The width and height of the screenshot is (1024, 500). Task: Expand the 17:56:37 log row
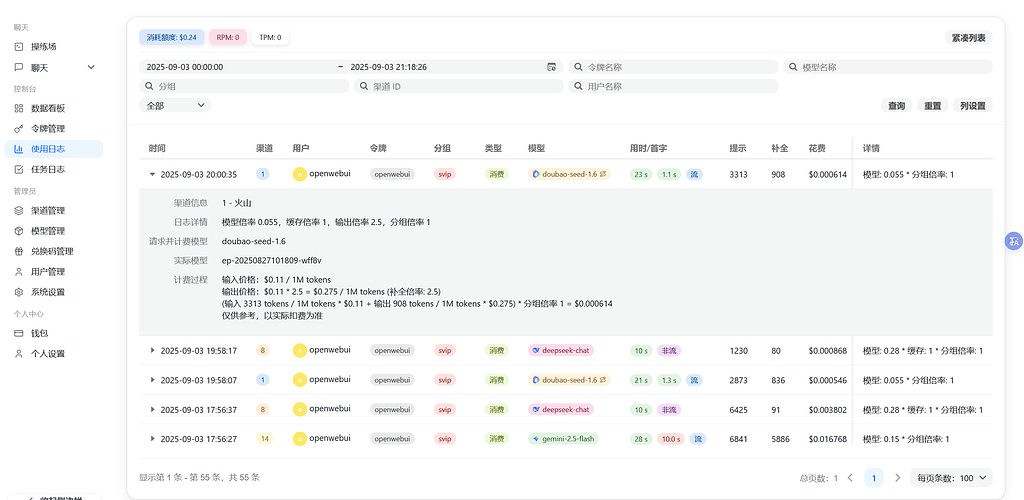(152, 409)
